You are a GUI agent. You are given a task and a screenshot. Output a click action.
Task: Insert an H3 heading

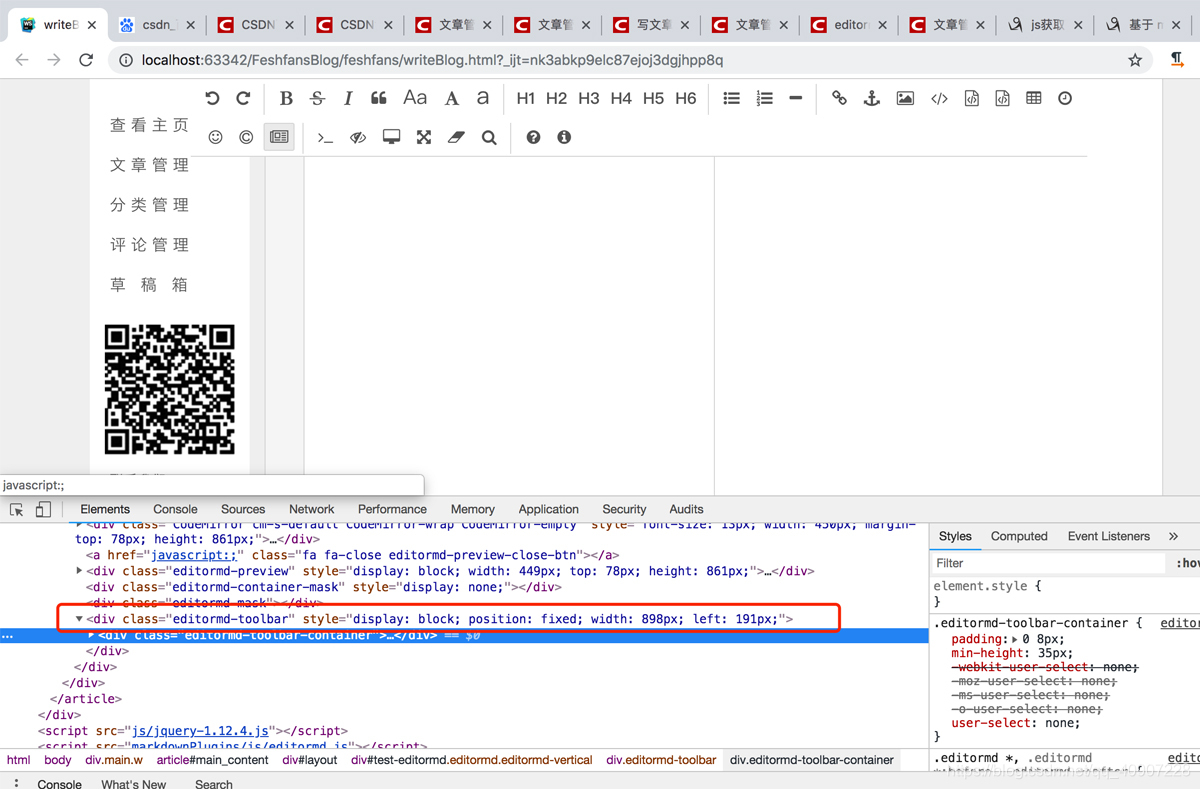click(589, 98)
